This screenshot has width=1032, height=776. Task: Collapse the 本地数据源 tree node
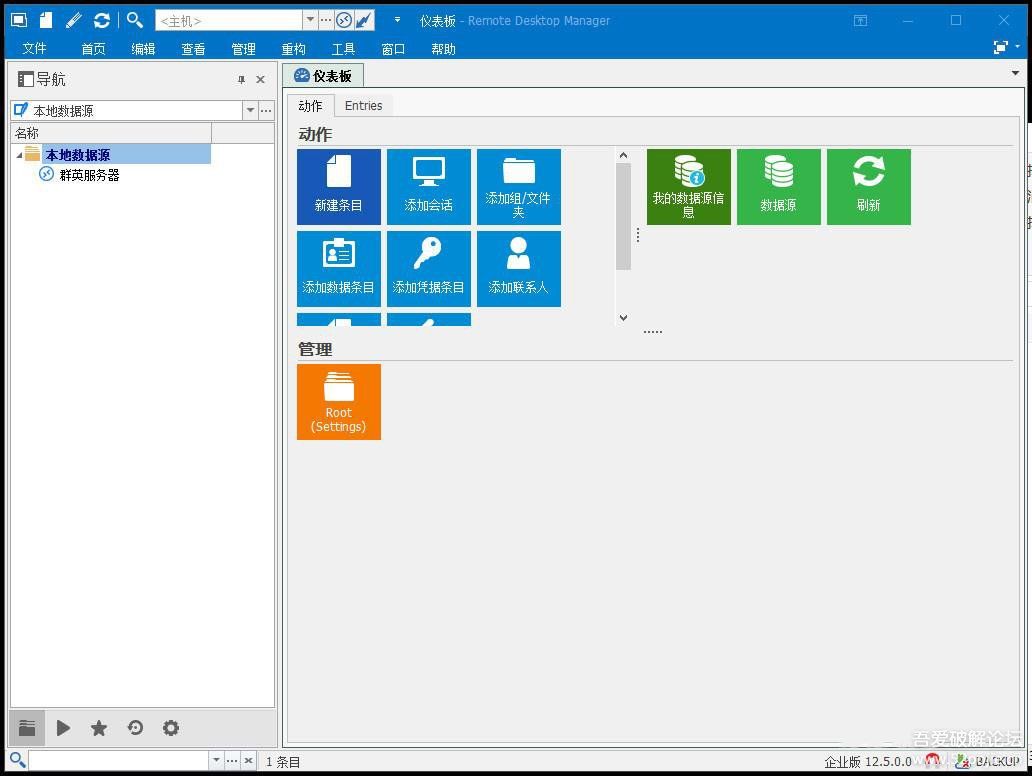click(x=19, y=155)
